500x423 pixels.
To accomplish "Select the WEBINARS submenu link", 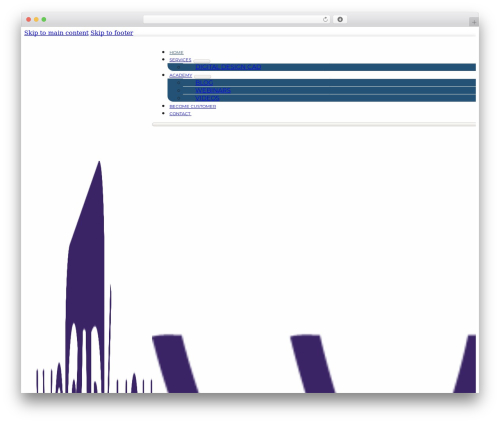I will tap(213, 90).
